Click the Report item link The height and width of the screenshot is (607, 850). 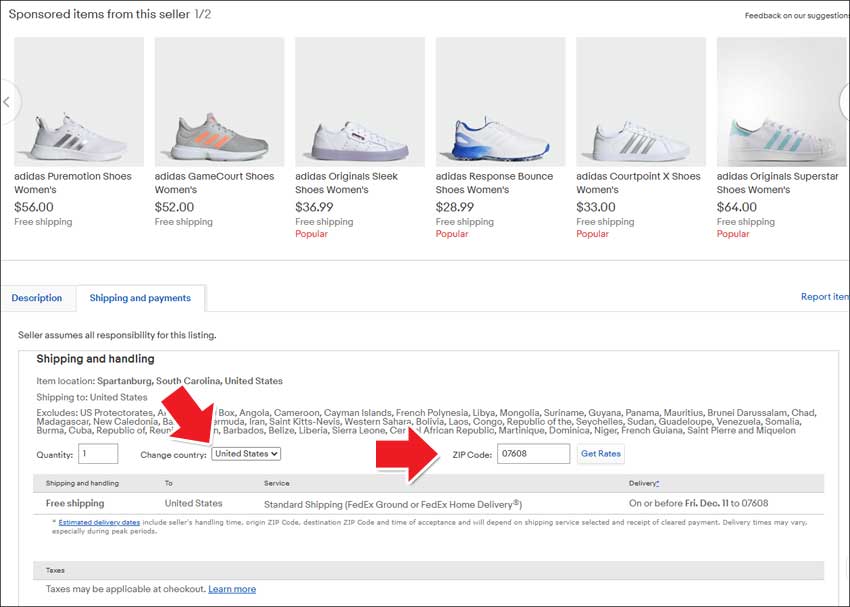pyautogui.click(x=825, y=296)
